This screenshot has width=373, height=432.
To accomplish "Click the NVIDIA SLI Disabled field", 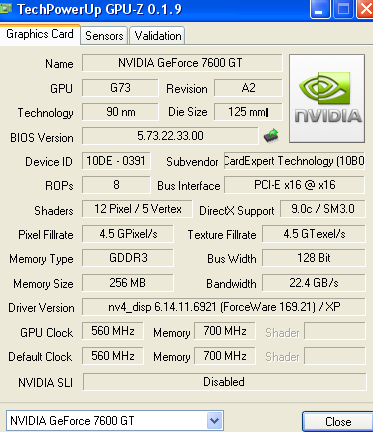I will 224,382.
